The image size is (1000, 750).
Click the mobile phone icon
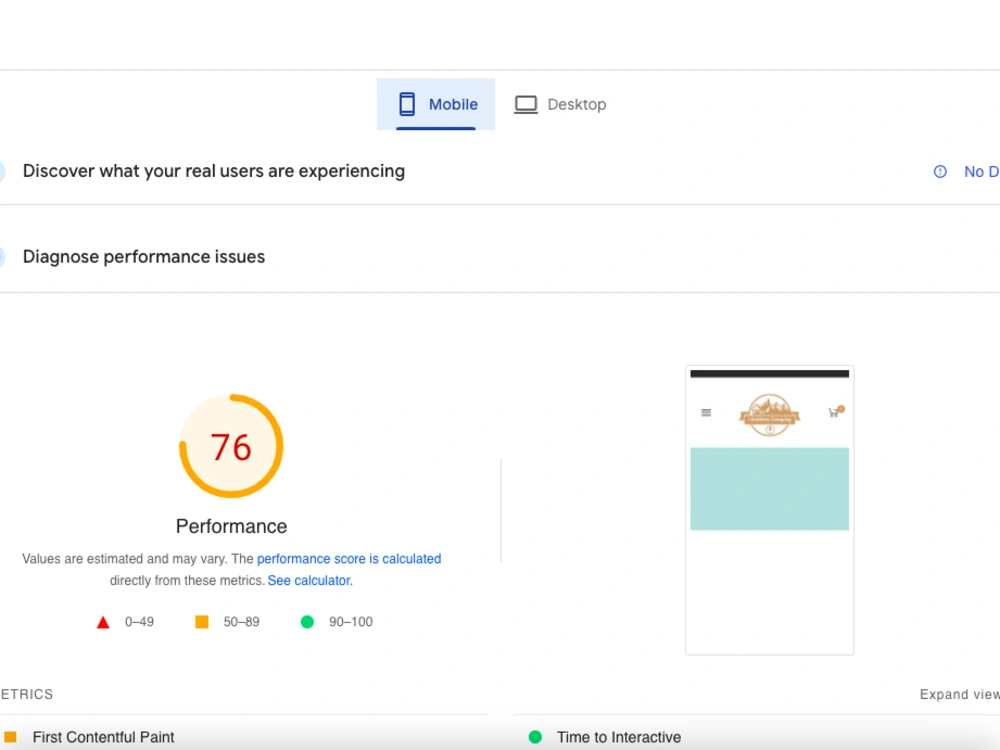tap(407, 104)
